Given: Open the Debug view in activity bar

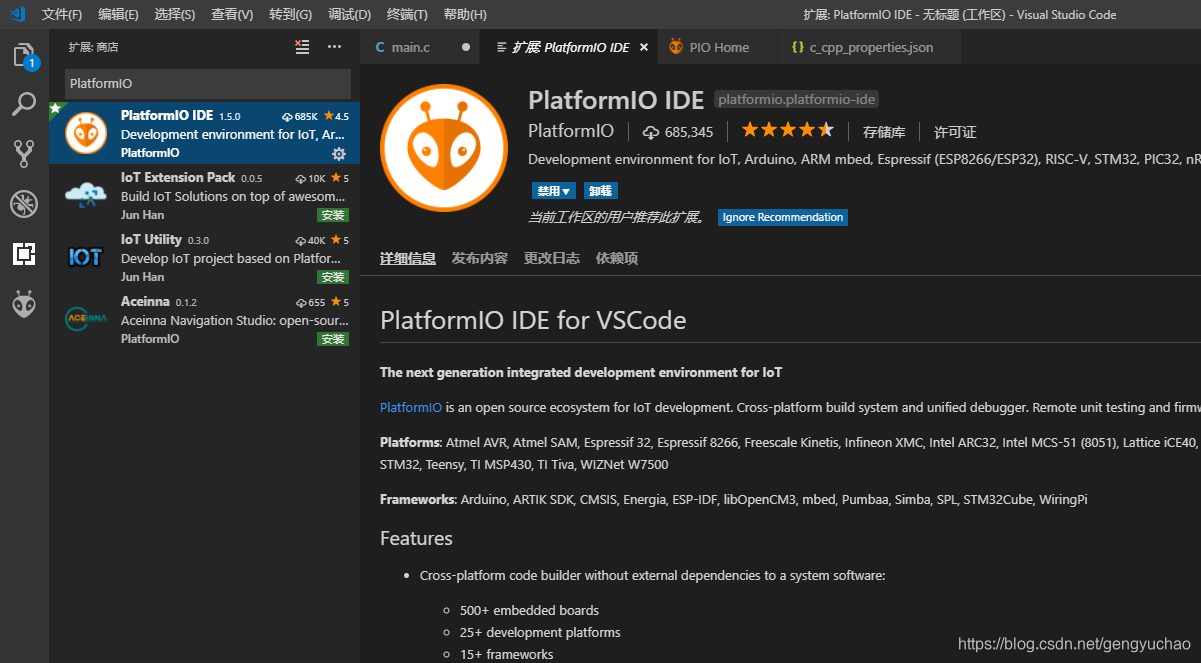Looking at the screenshot, I should 24,204.
